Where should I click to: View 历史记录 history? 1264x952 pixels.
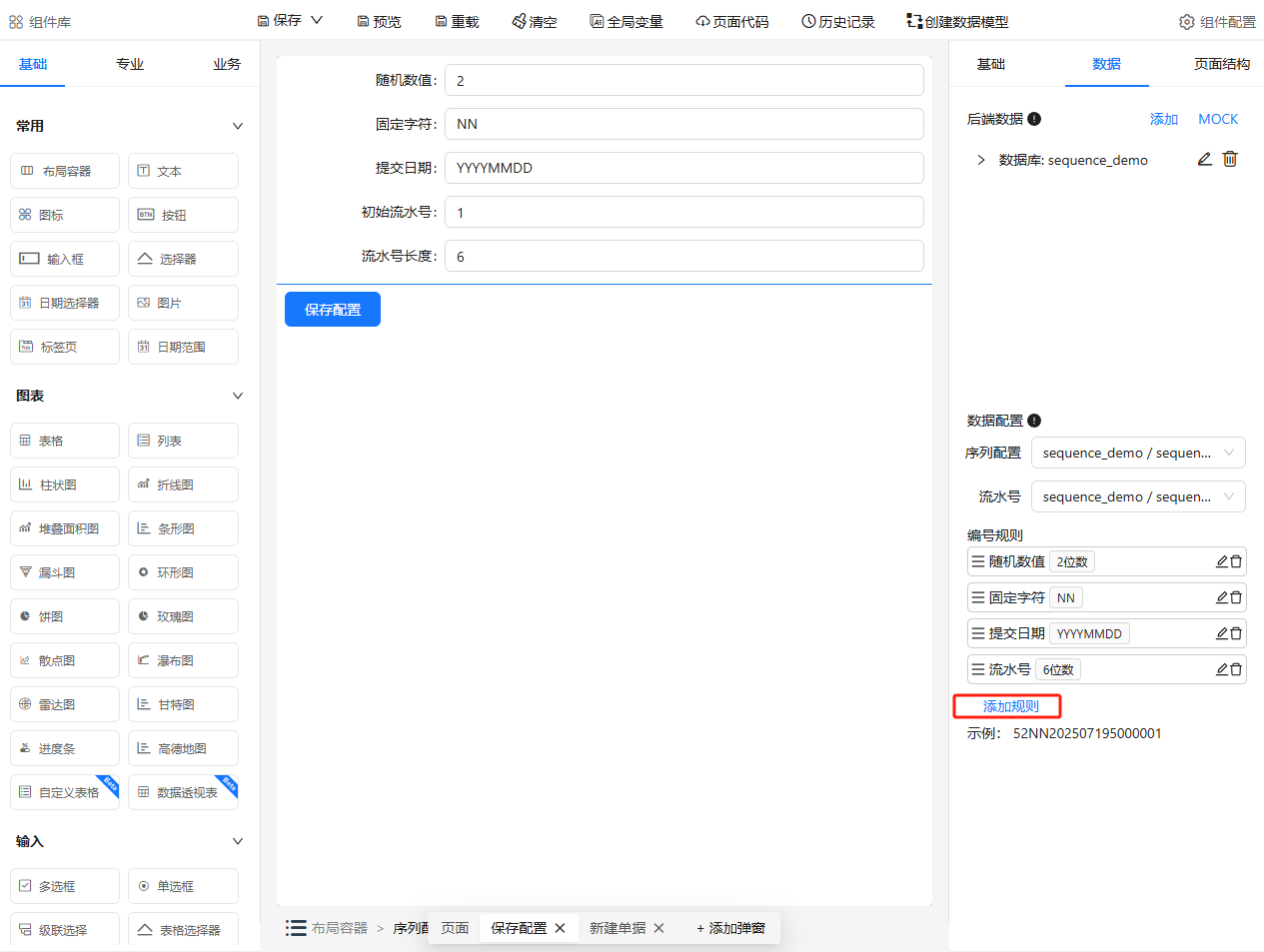tap(837, 20)
